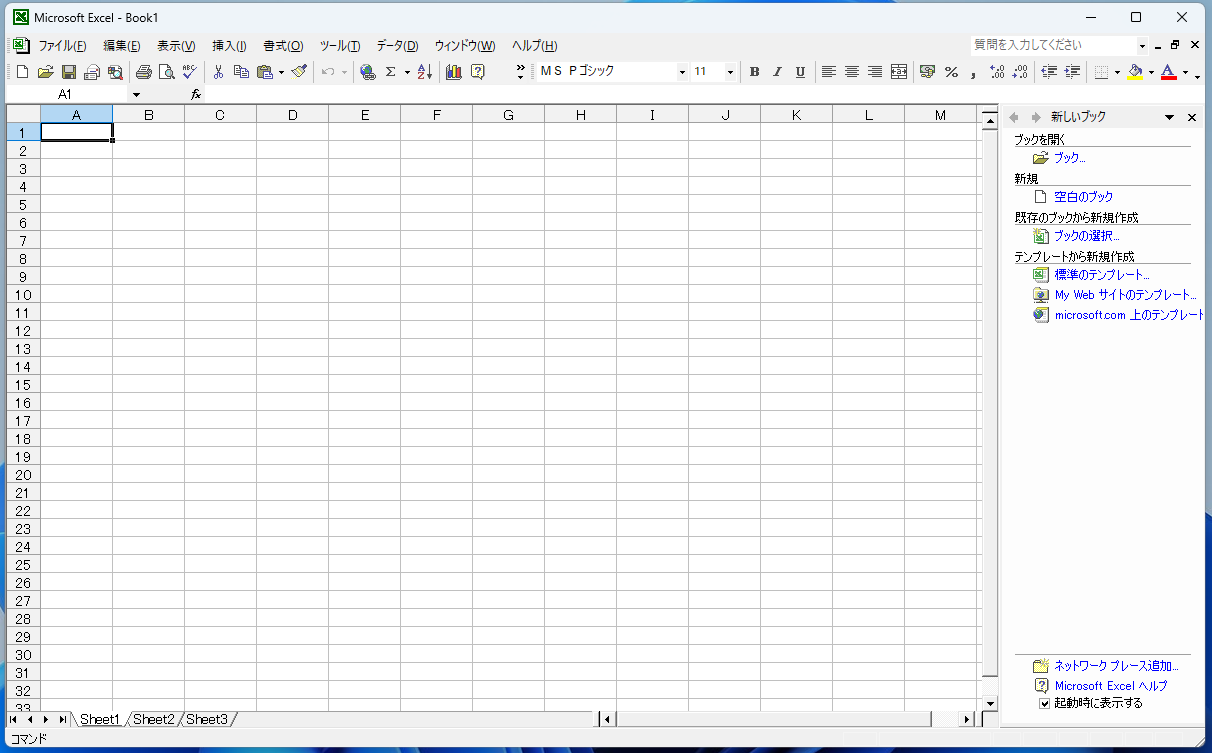Click the Copy toolbar icon
The image size is (1212, 753).
[241, 72]
